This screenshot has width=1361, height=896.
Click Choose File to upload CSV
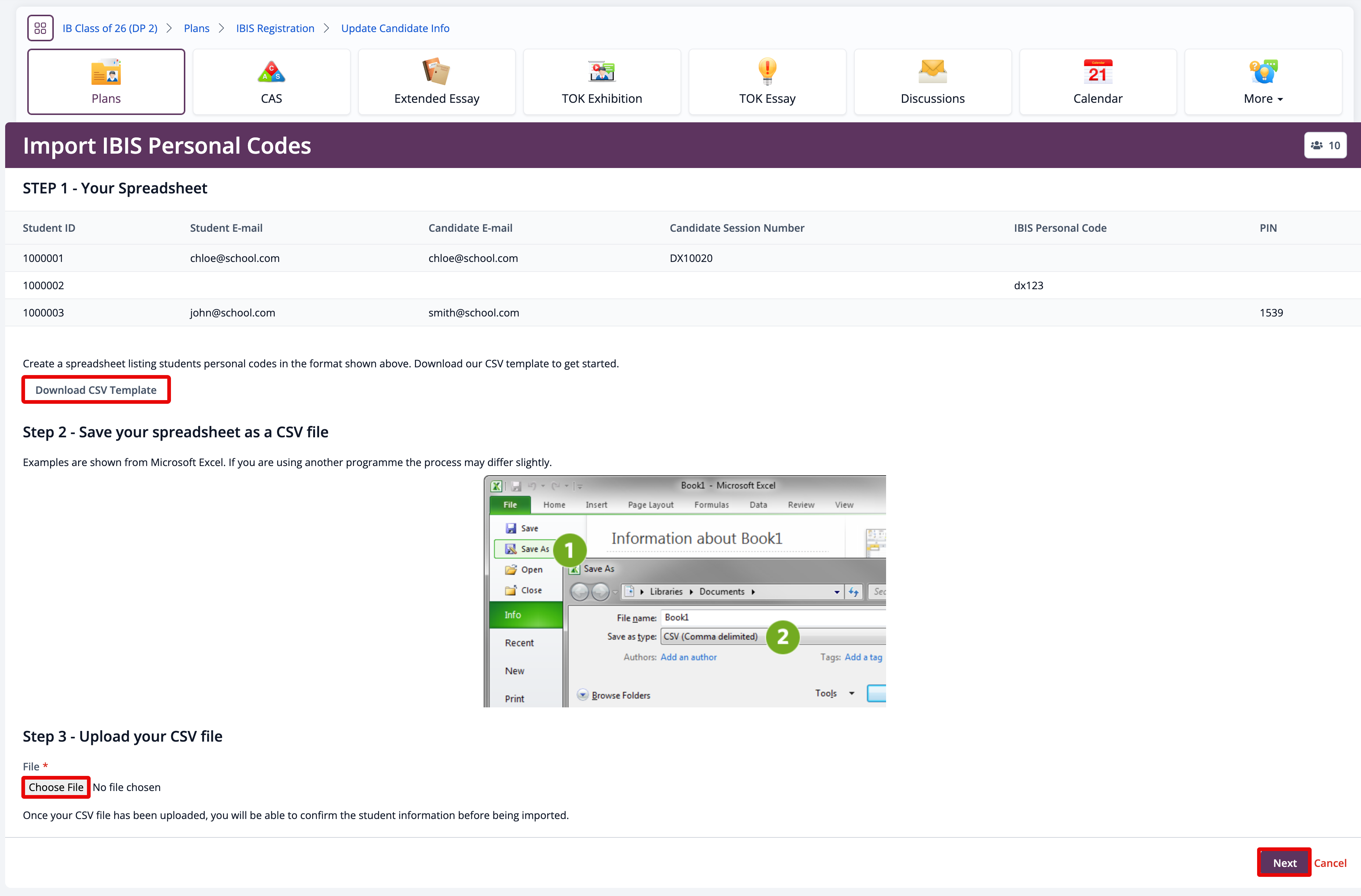[56, 787]
